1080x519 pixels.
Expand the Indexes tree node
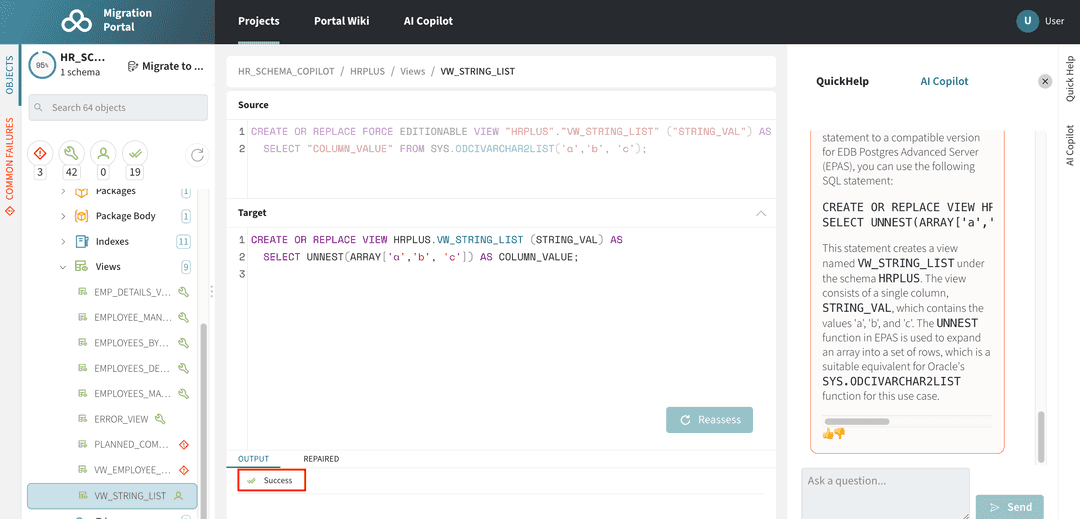point(63,241)
